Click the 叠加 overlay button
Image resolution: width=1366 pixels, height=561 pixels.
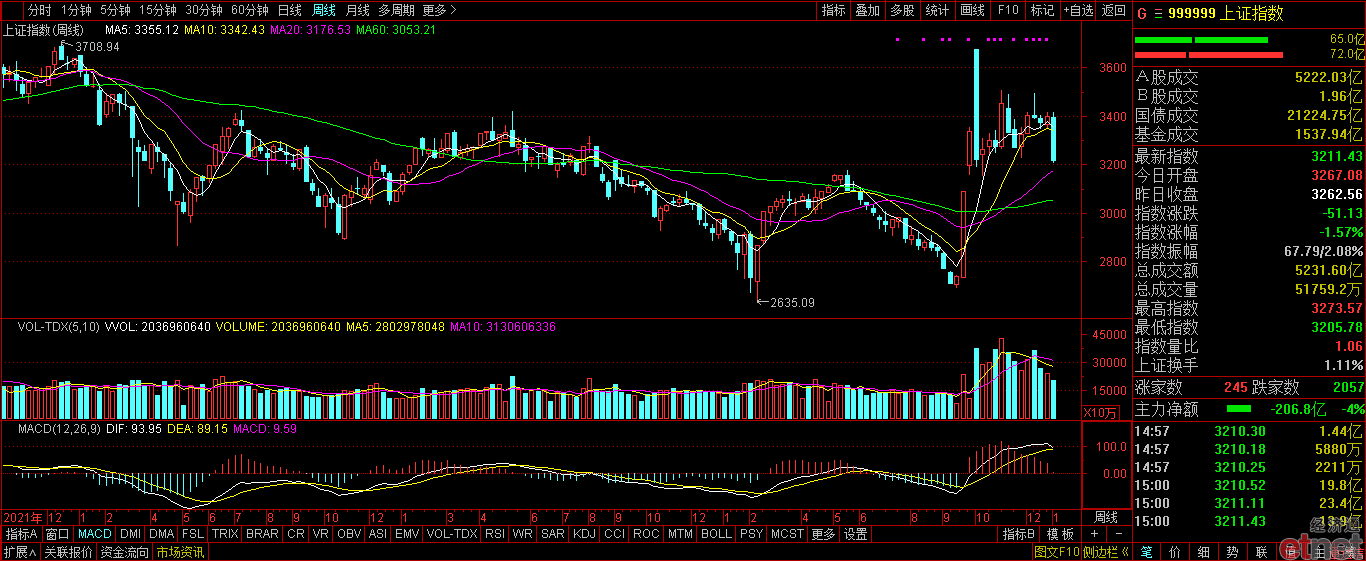(868, 10)
